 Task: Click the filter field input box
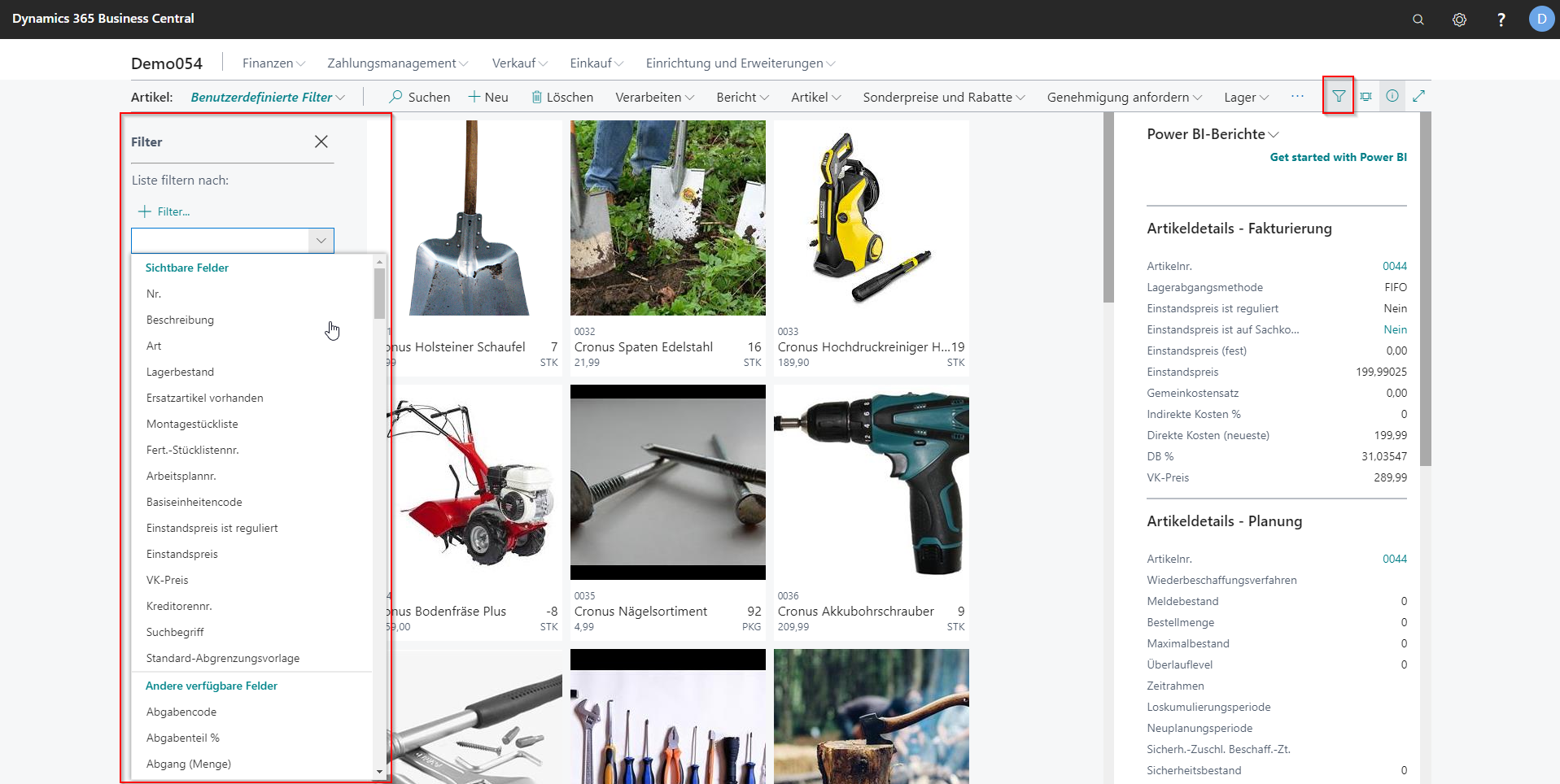click(221, 241)
